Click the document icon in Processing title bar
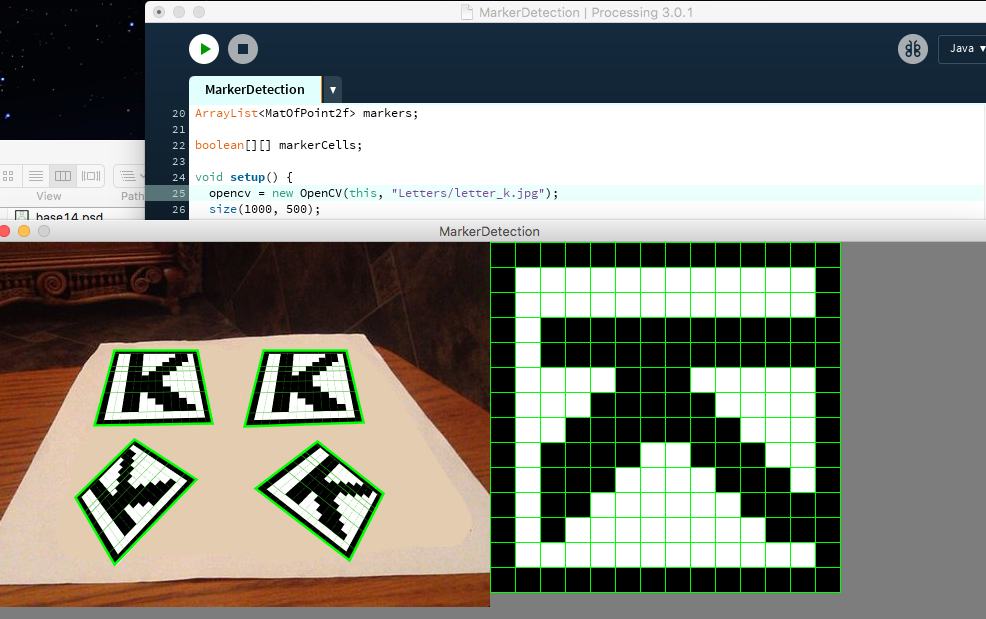Screen dimensions: 986x619 pos(466,12)
